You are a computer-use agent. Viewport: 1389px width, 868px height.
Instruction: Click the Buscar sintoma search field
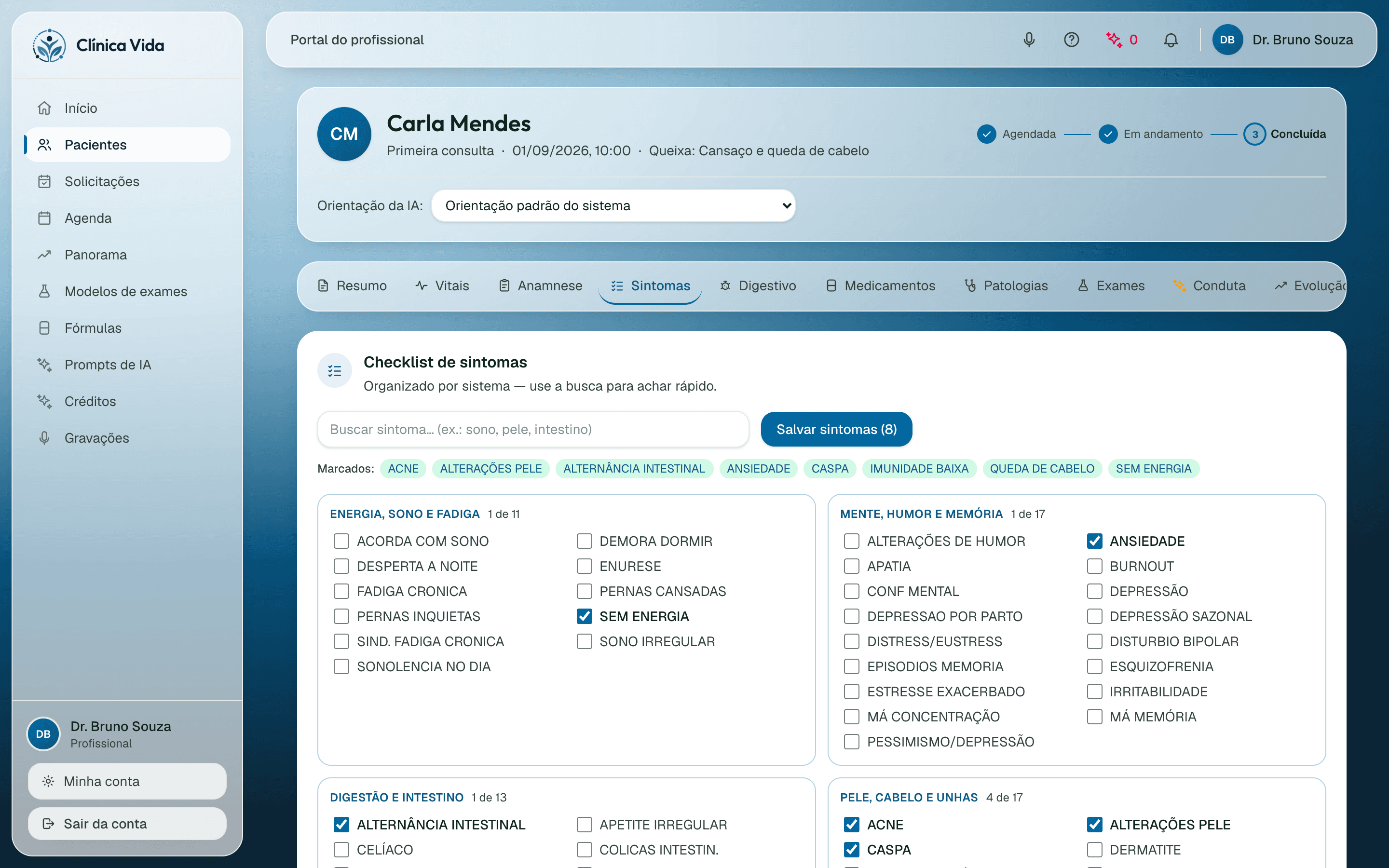click(x=532, y=429)
